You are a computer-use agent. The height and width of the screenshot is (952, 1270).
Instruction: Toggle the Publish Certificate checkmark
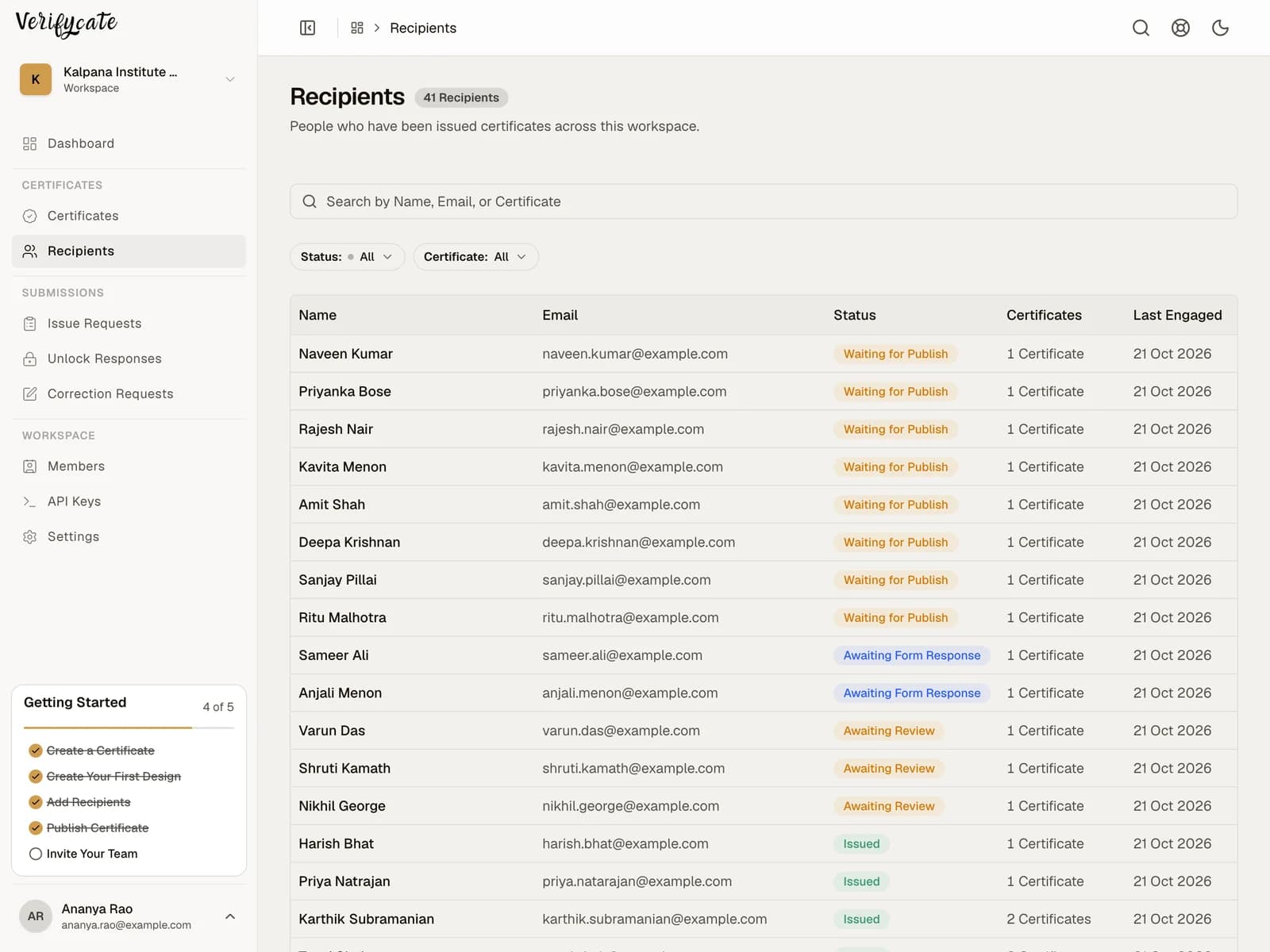pos(36,828)
